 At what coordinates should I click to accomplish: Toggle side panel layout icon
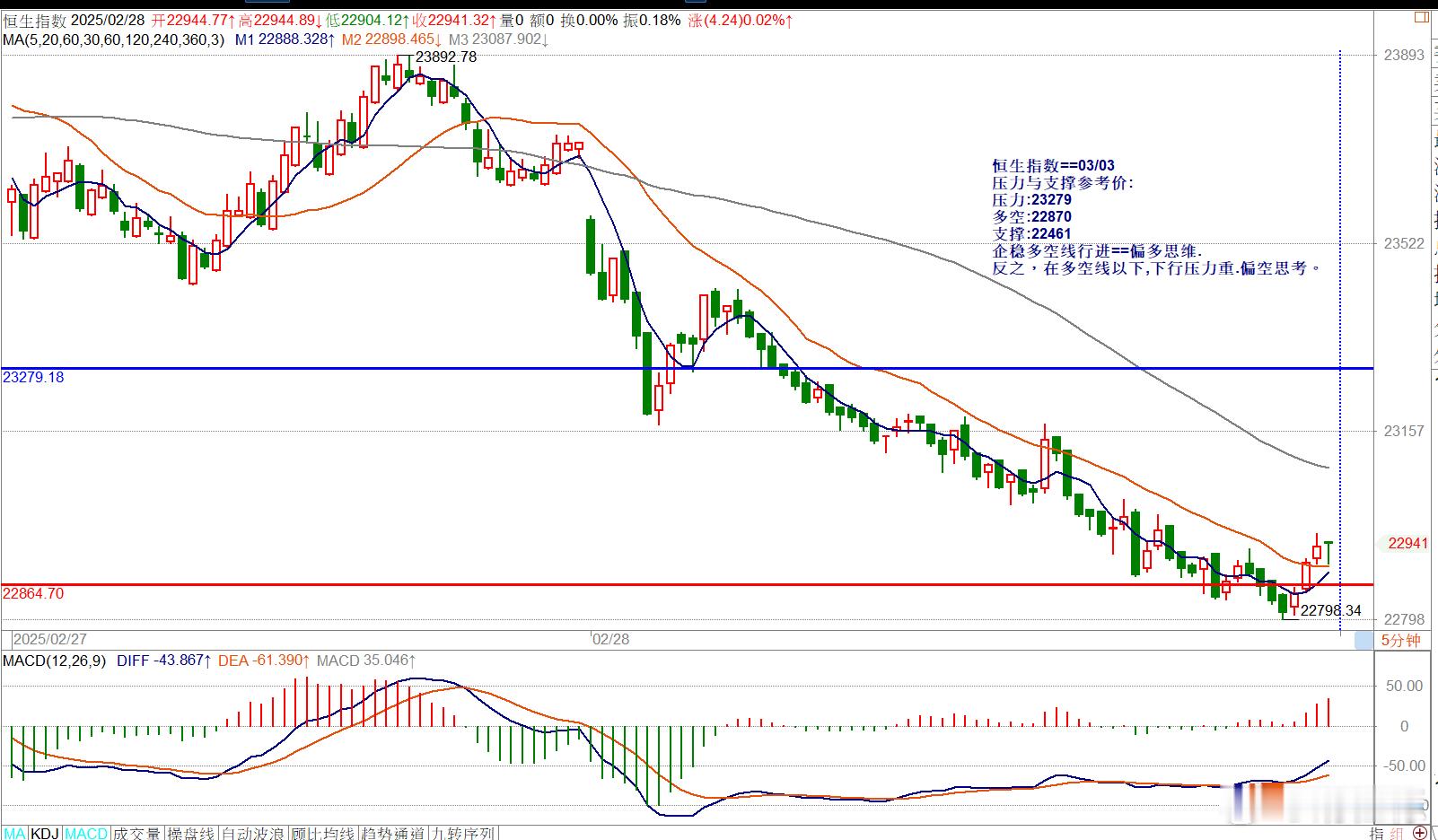tap(1421, 17)
